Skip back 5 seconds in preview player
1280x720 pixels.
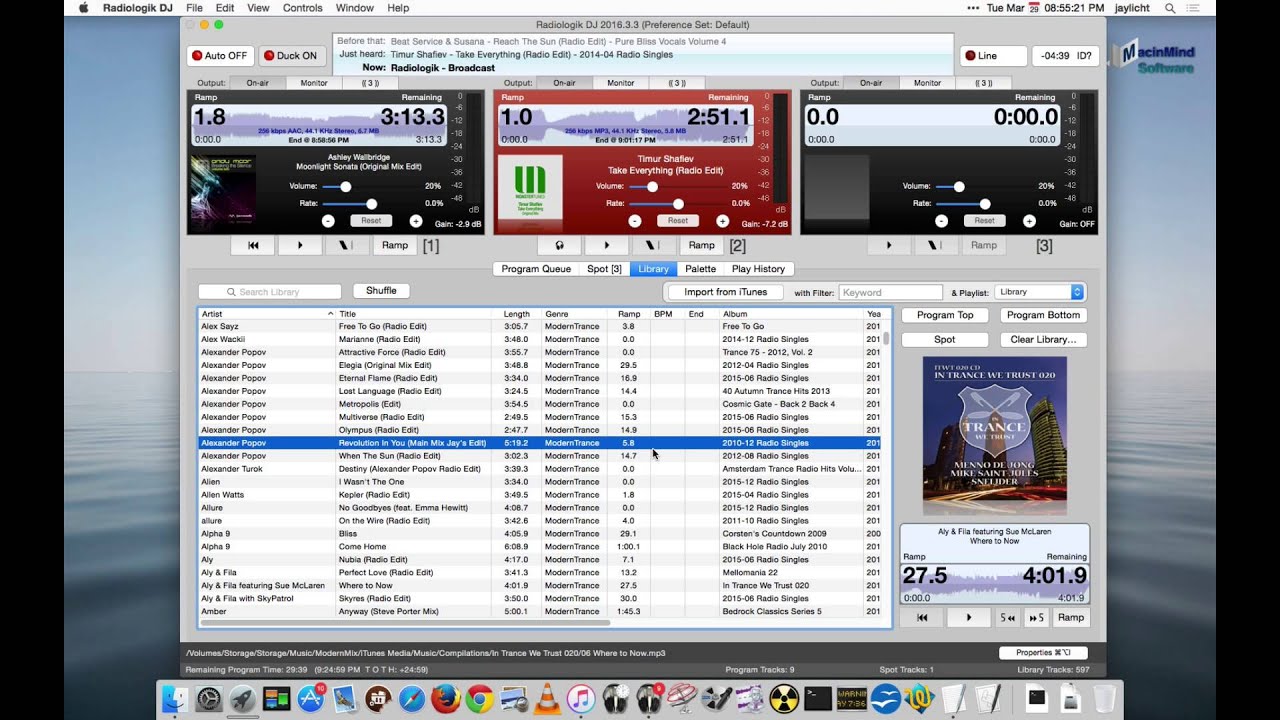click(1008, 618)
